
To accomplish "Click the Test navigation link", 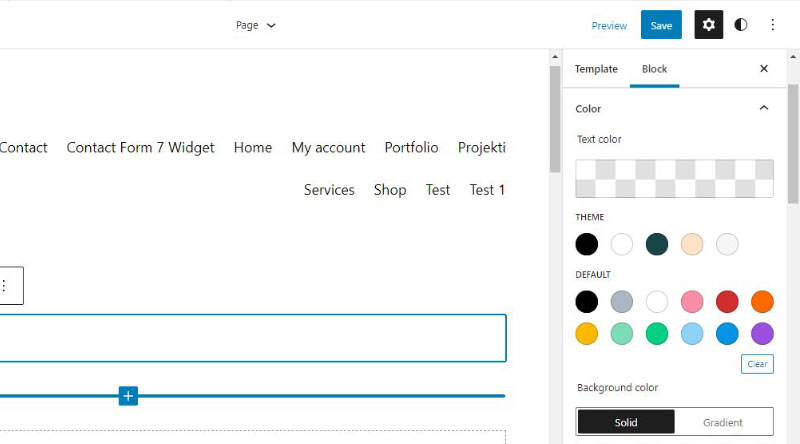I will click(x=438, y=190).
